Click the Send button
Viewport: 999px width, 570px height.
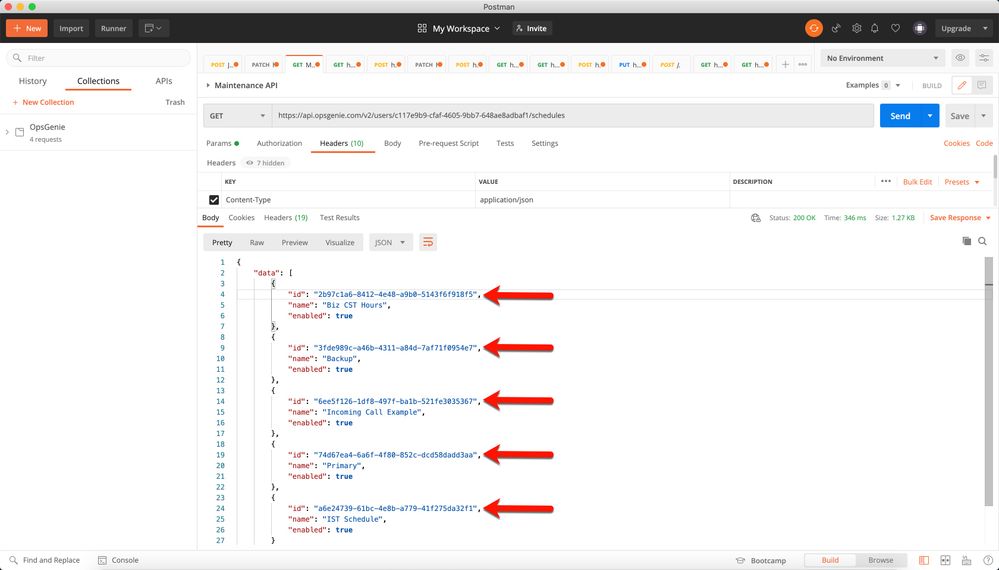coord(900,116)
